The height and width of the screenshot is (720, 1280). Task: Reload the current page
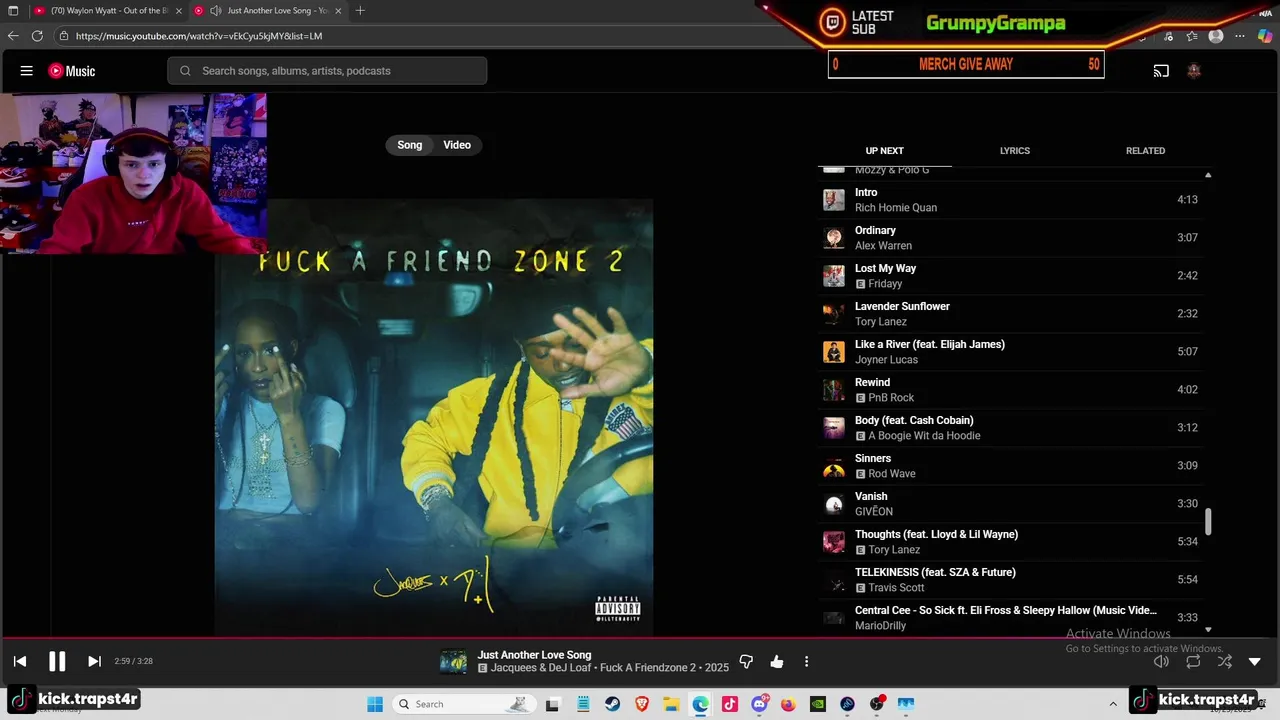[x=37, y=36]
